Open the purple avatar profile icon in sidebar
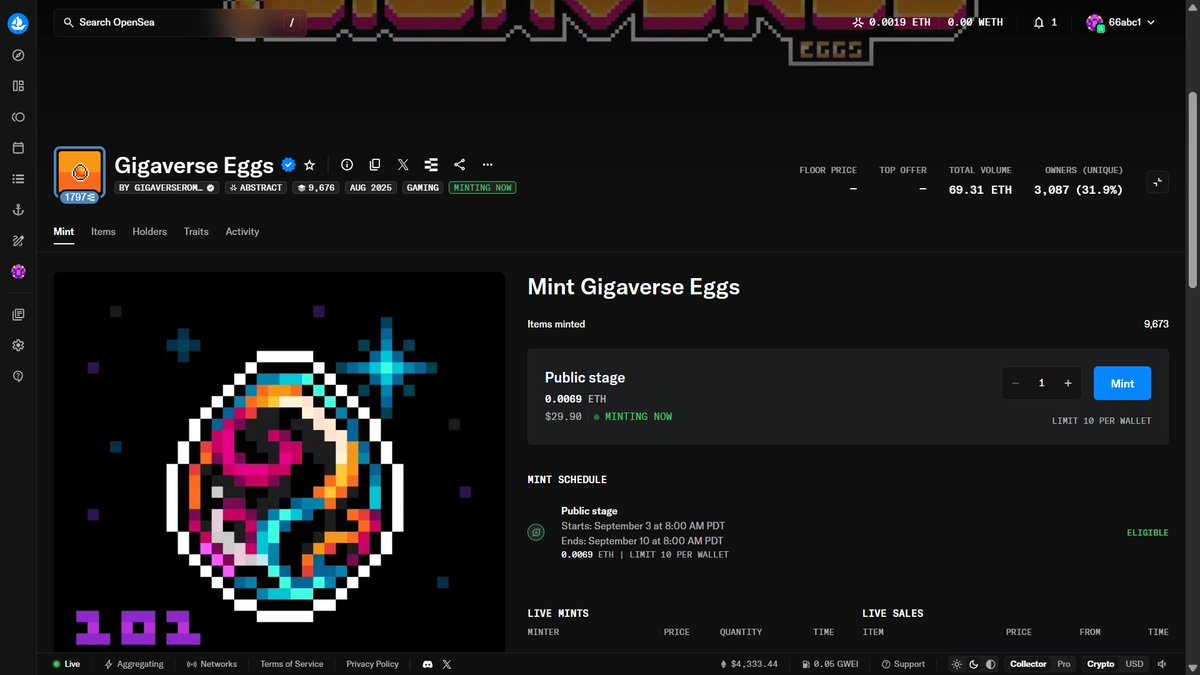This screenshot has width=1200, height=675. 18,272
